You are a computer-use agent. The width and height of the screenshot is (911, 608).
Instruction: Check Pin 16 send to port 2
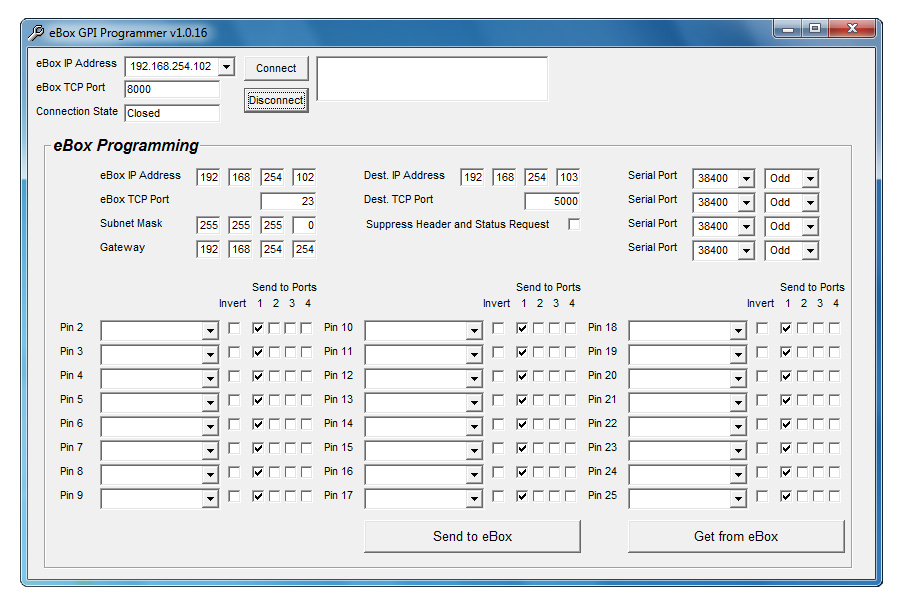coord(538,472)
